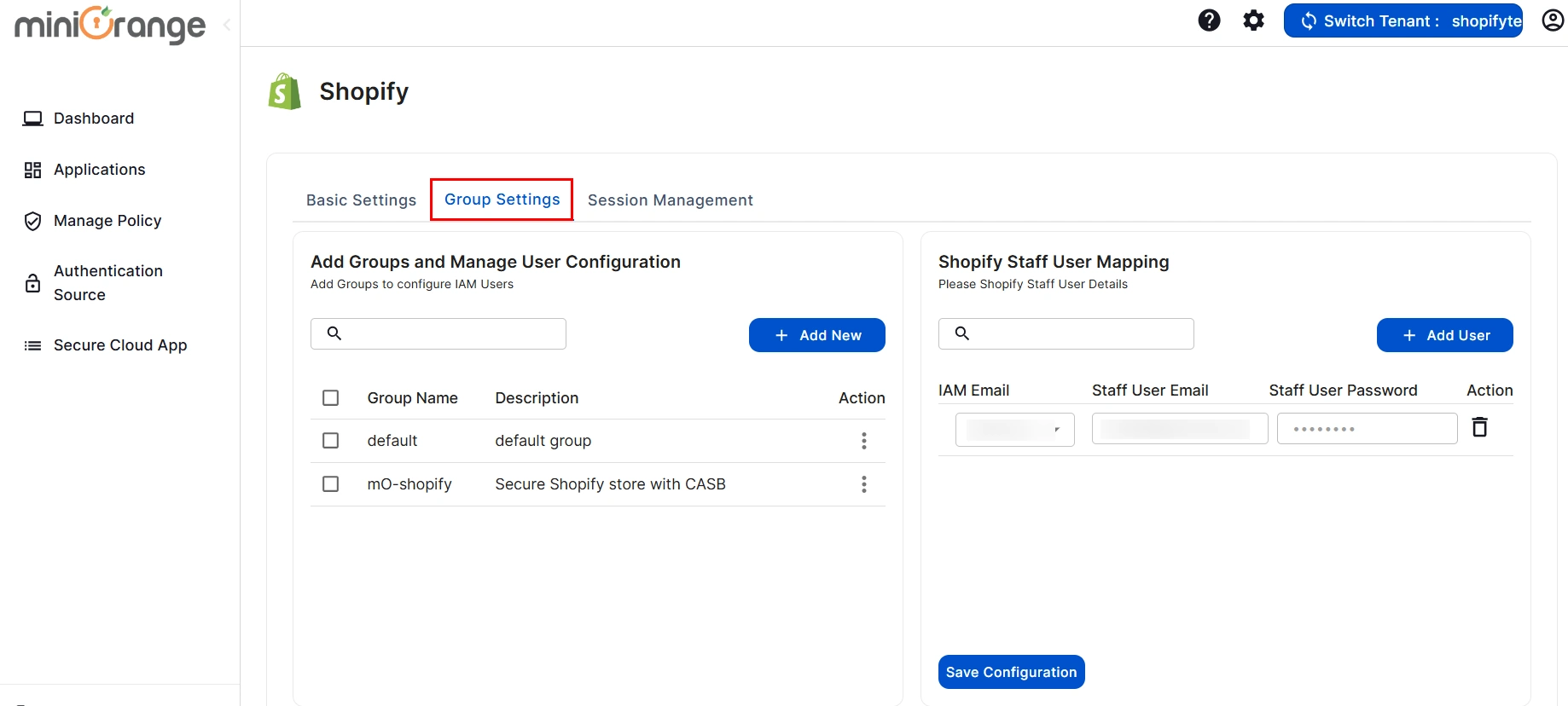Click the 'mO-shopify' group name
The width and height of the screenshot is (1568, 706).
point(409,484)
